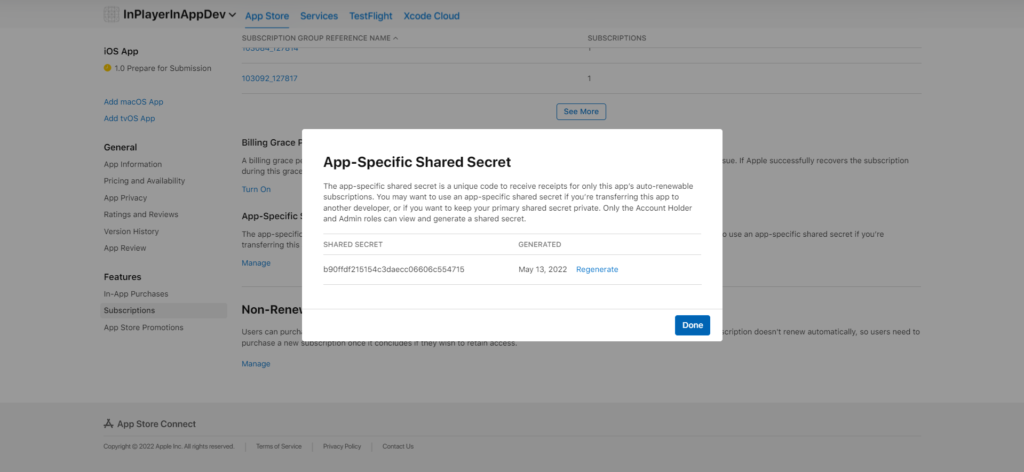The height and width of the screenshot is (472, 1024).
Task: Click Manage under App-Specific Shared Secret
Action: pos(256,263)
